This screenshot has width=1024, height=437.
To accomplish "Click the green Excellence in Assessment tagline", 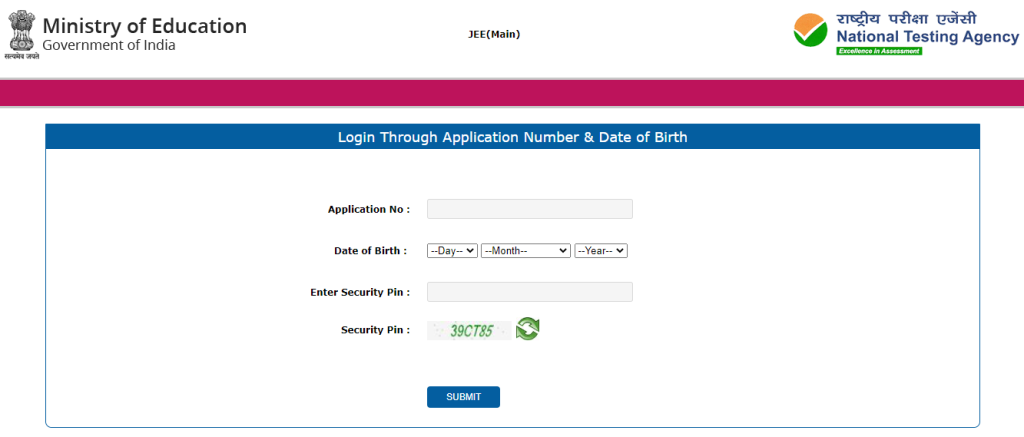I will pos(879,51).
